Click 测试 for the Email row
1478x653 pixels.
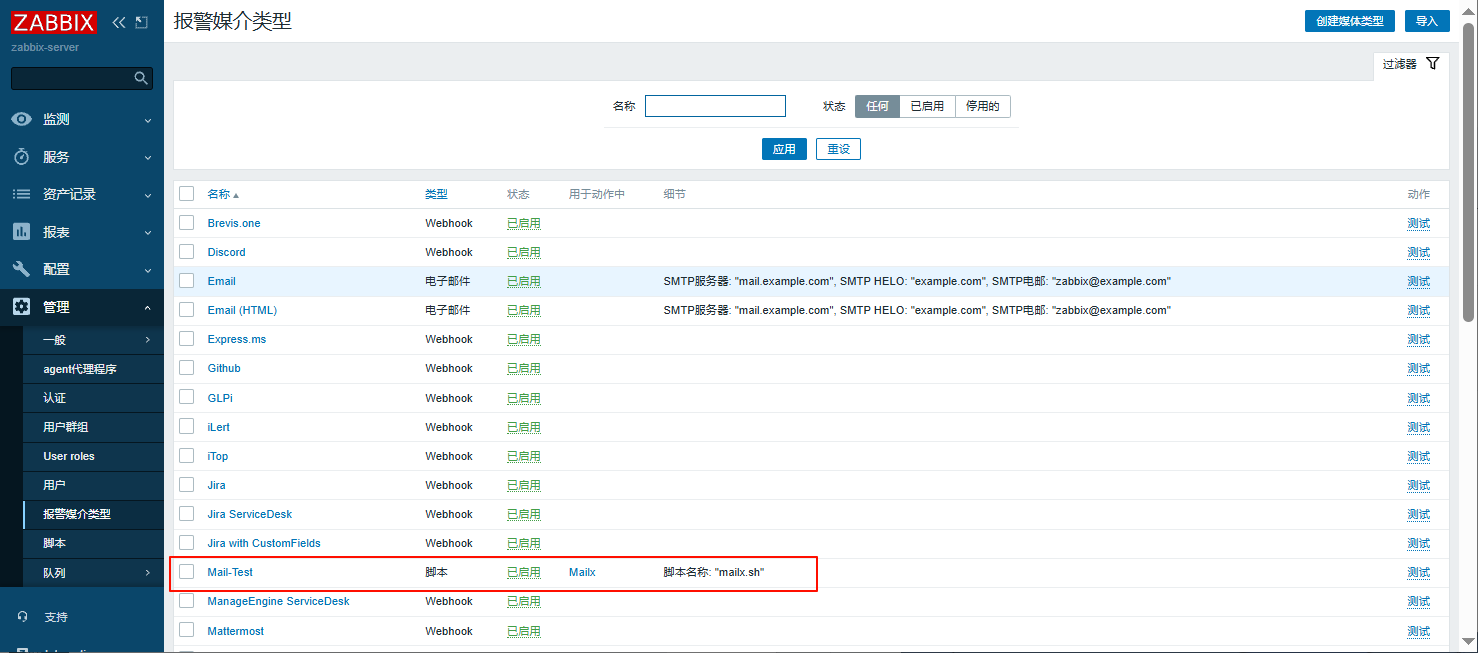[x=1418, y=281]
